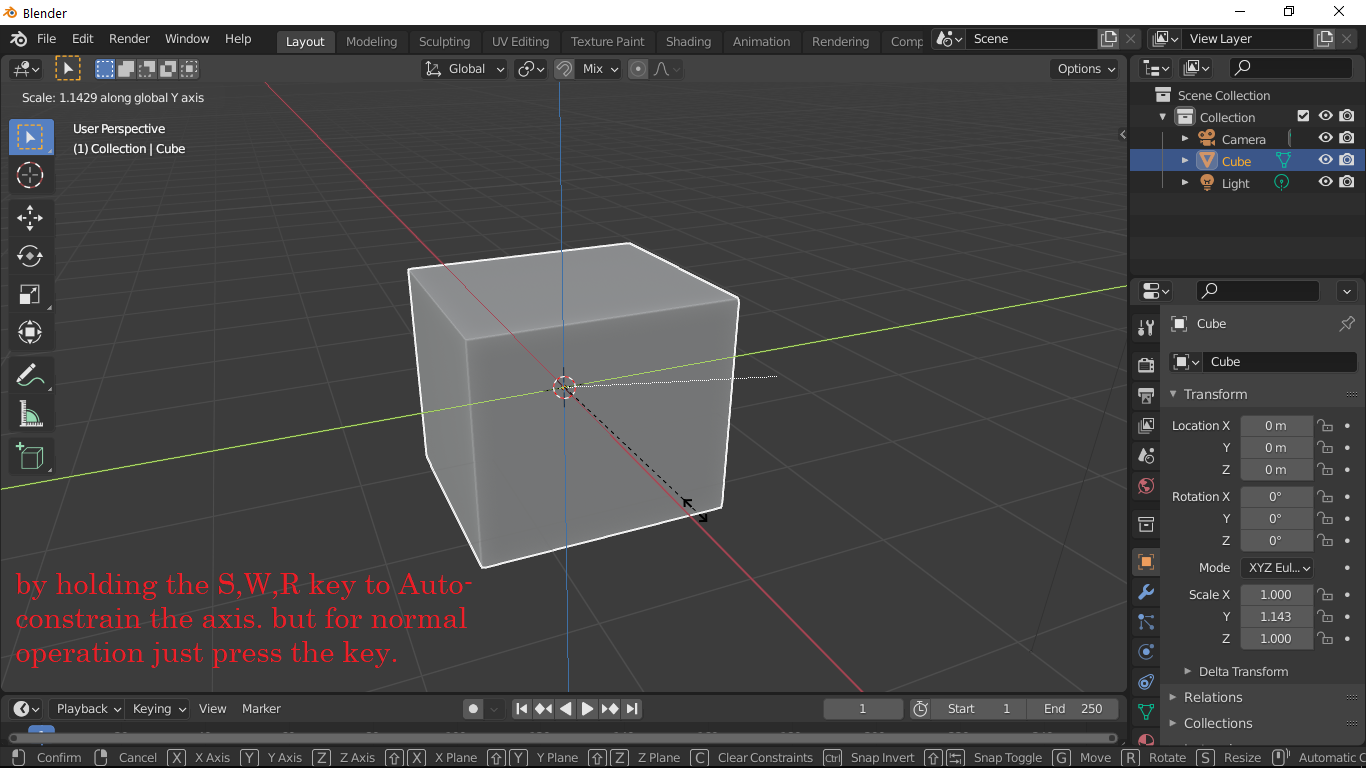Open the Object properties tab
This screenshot has height=768, width=1366.
click(x=1146, y=561)
